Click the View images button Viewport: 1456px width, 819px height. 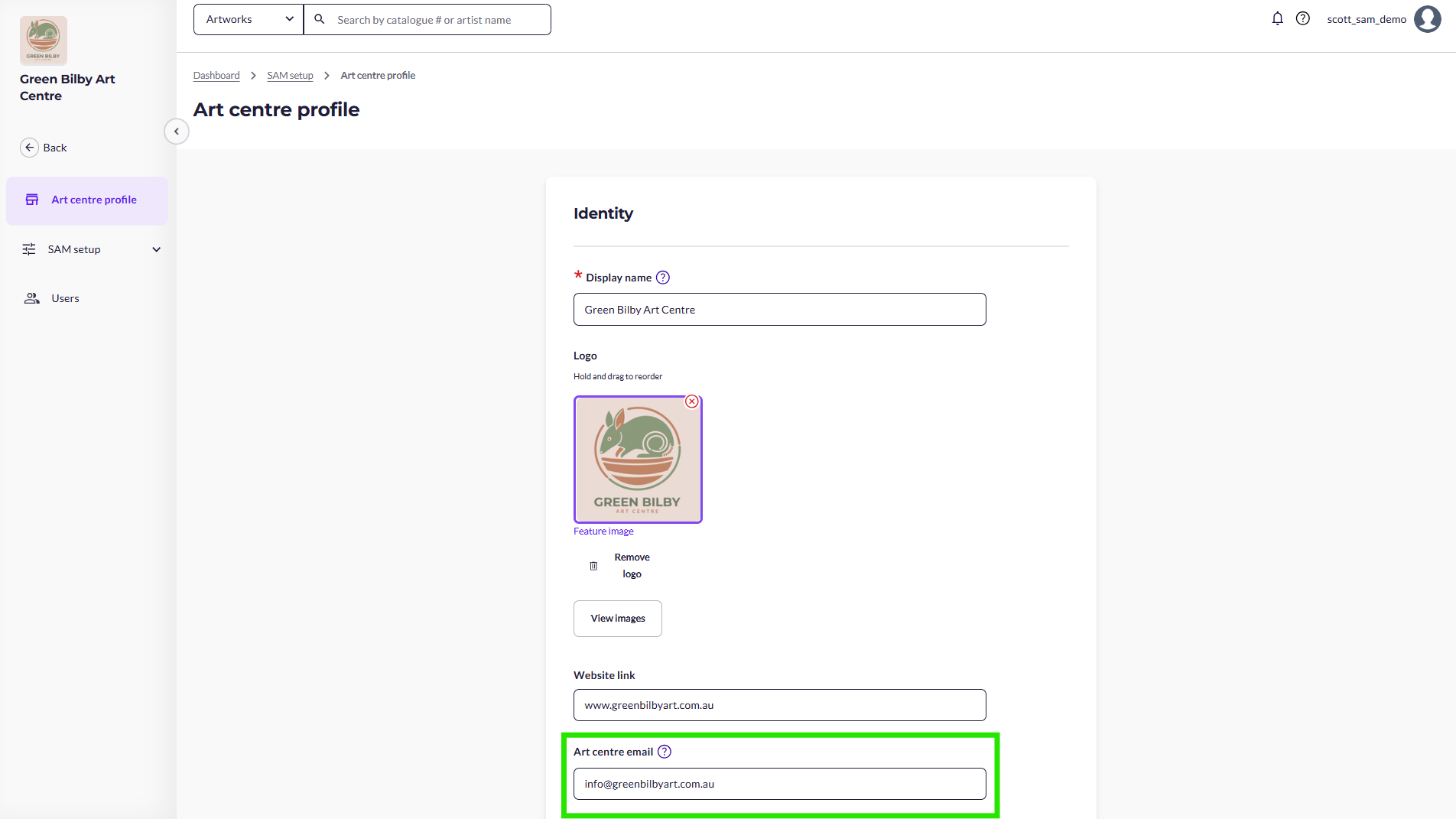pos(618,619)
